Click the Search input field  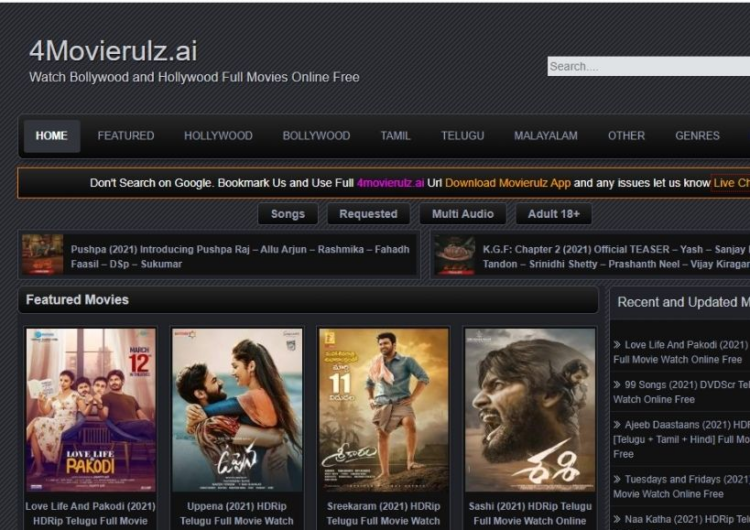point(649,66)
